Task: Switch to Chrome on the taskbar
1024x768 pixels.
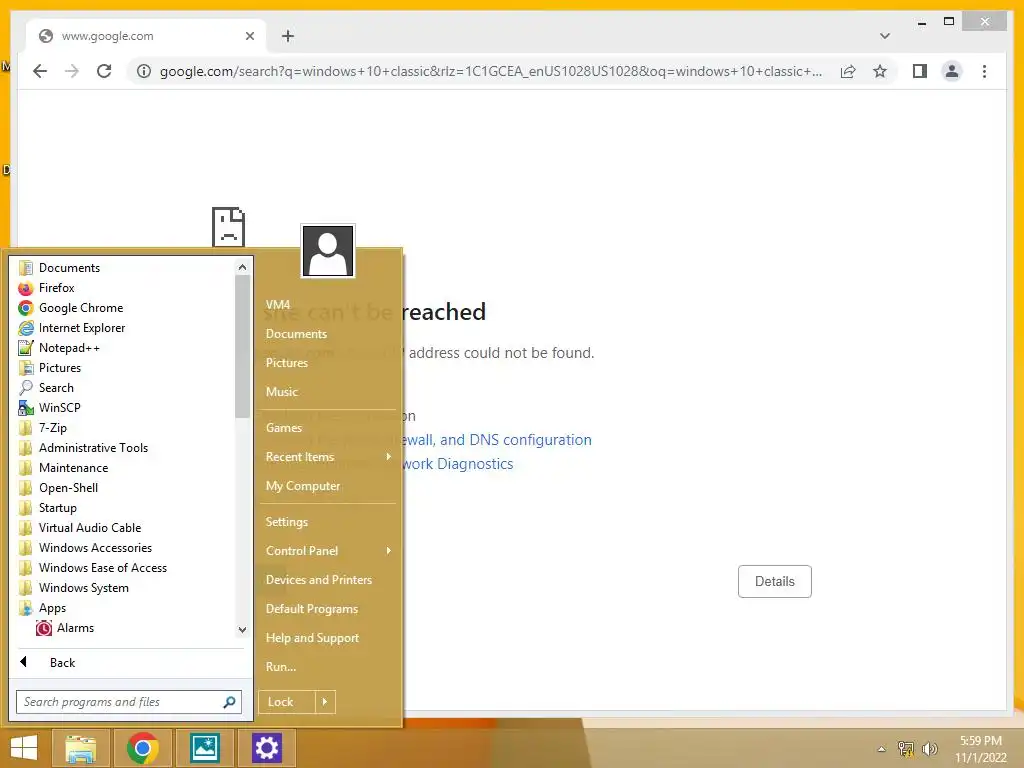Action: (x=142, y=748)
